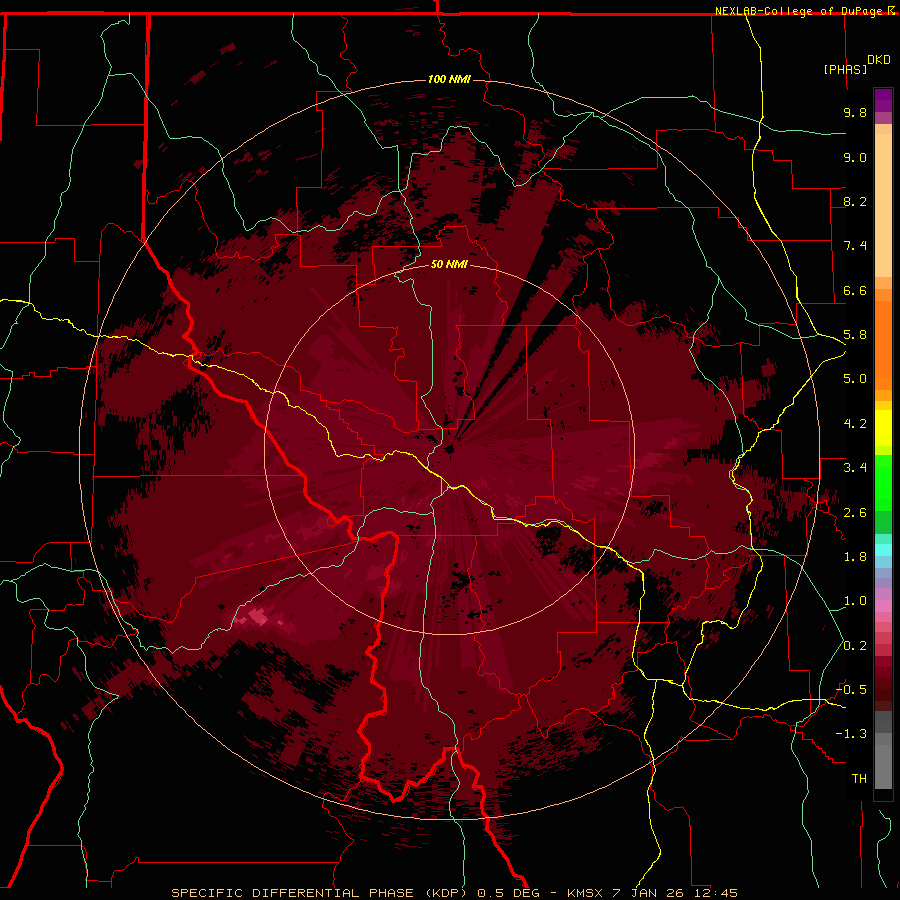
Task: Click the 9.8 value on the scale
Action: pos(855,112)
